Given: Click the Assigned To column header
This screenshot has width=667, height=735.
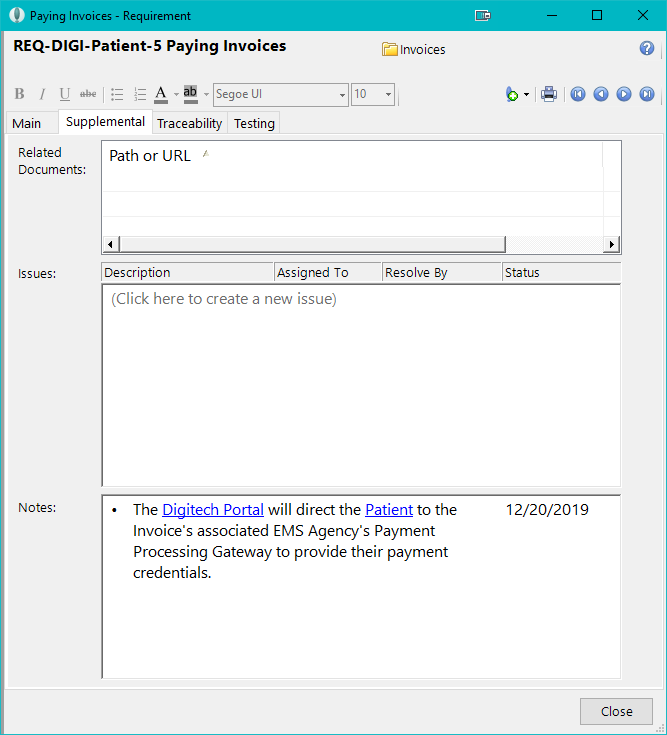Looking at the screenshot, I should pyautogui.click(x=328, y=272).
